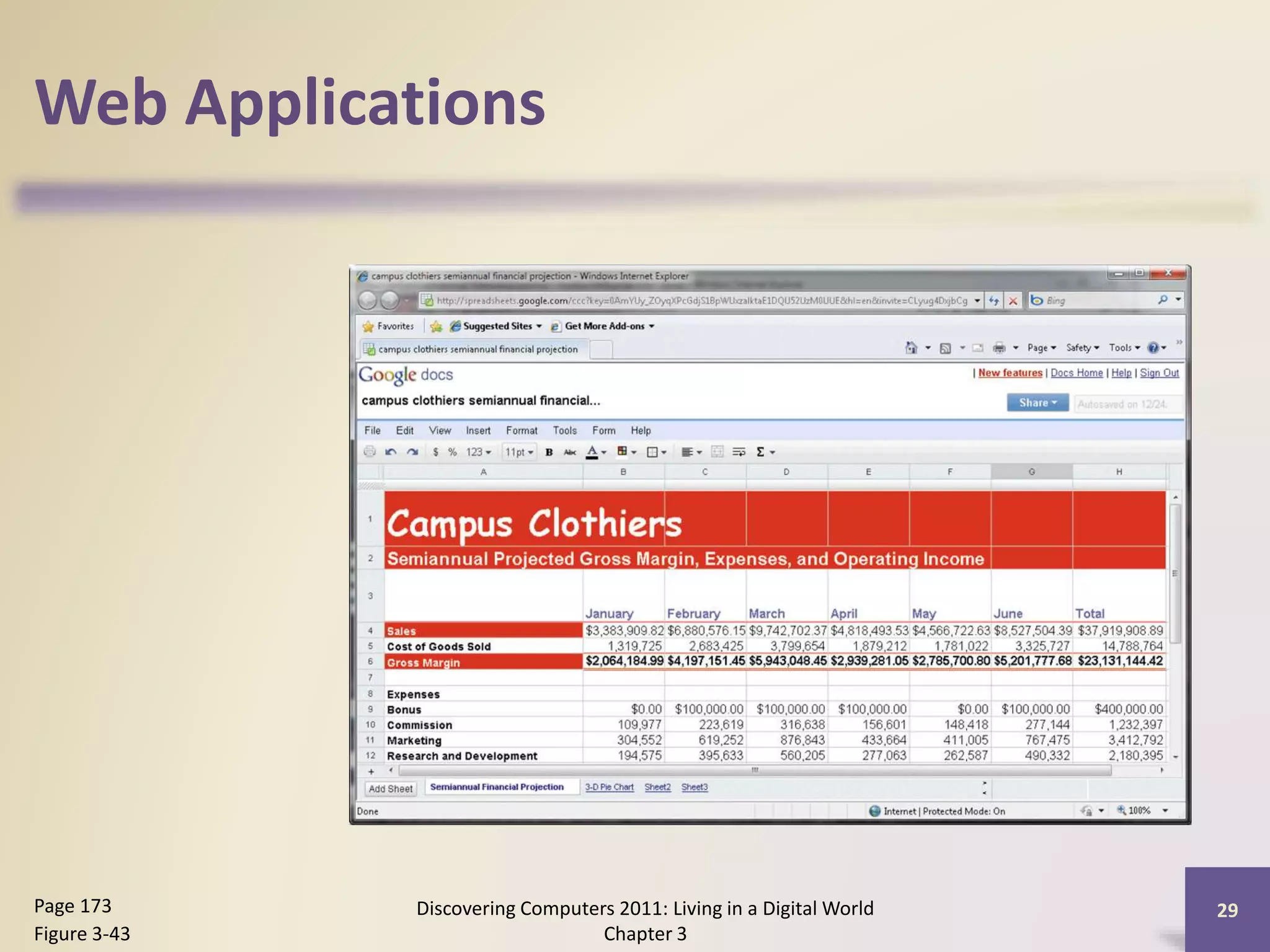This screenshot has width=1270, height=952.
Task: Redo the last spreadsheet action
Action: pos(412,452)
